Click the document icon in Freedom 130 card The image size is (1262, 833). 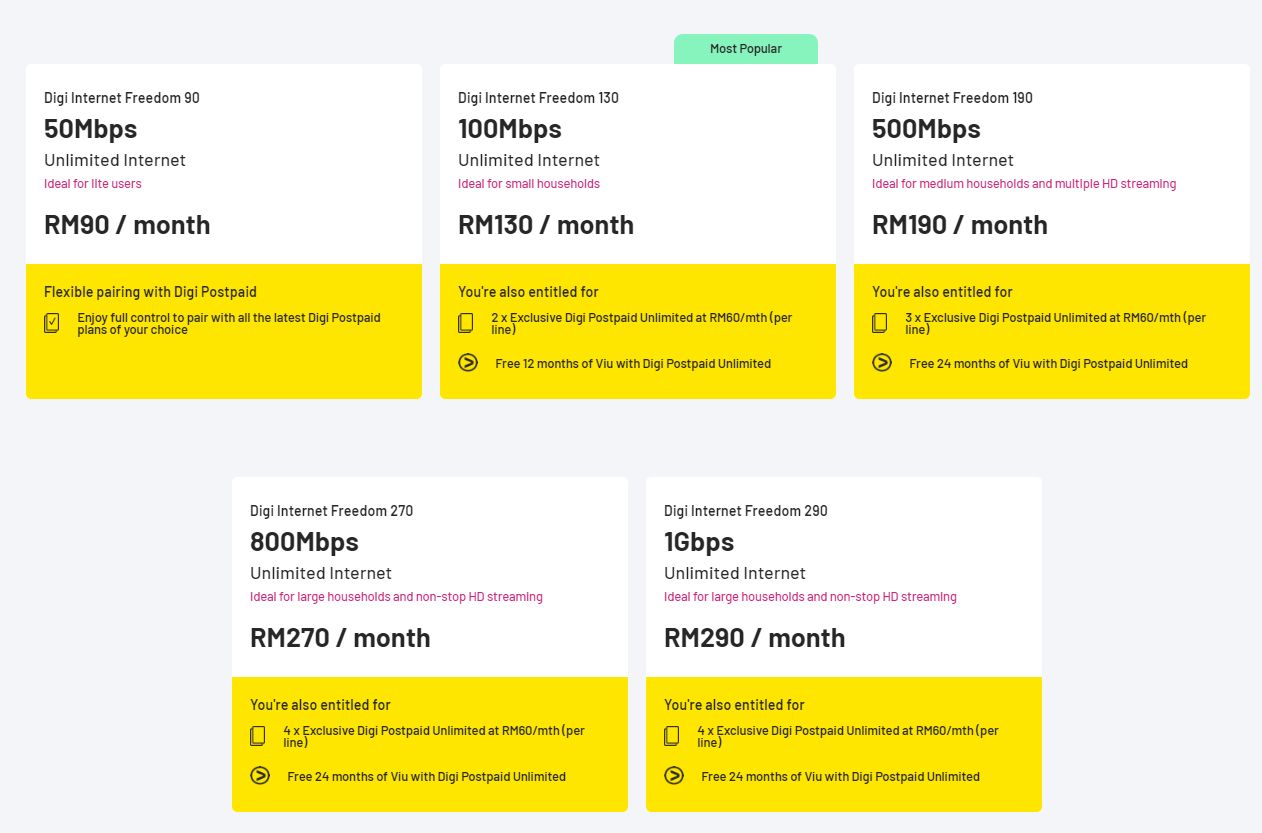[466, 323]
